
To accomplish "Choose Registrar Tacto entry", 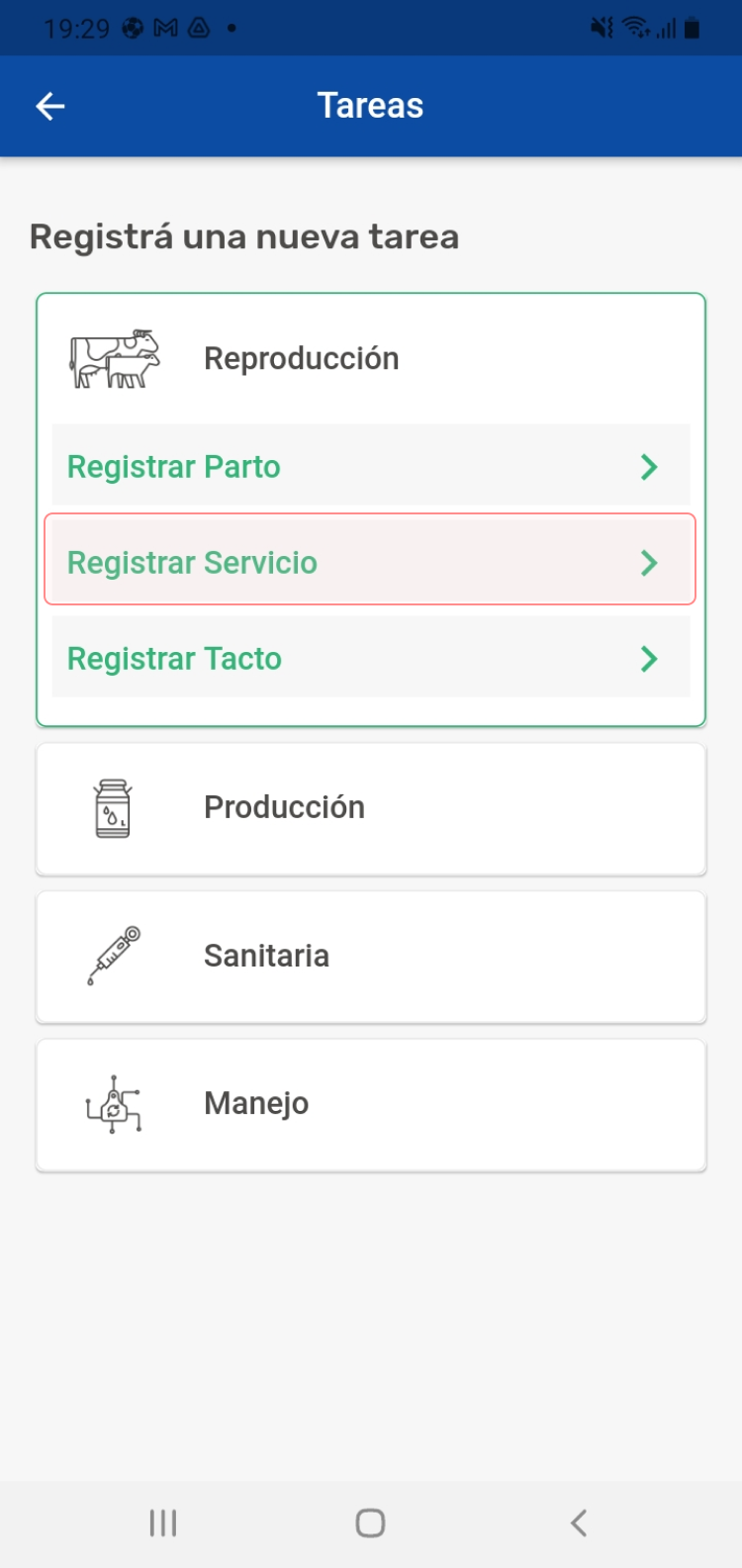I will click(175, 659).
